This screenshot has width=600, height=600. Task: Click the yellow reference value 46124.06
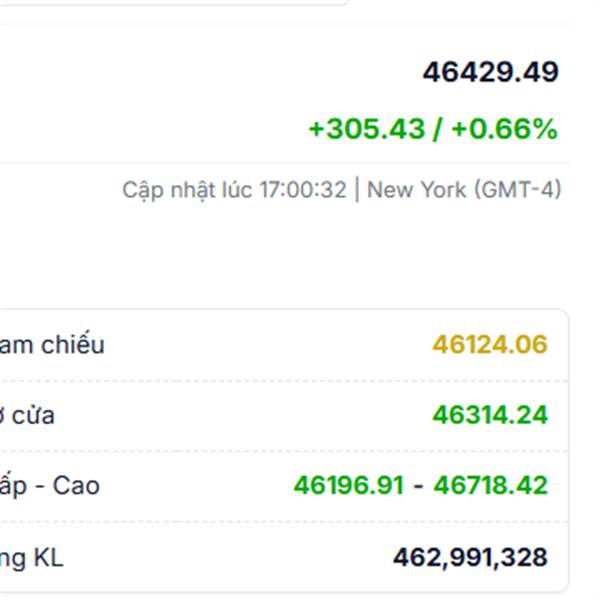point(490,345)
